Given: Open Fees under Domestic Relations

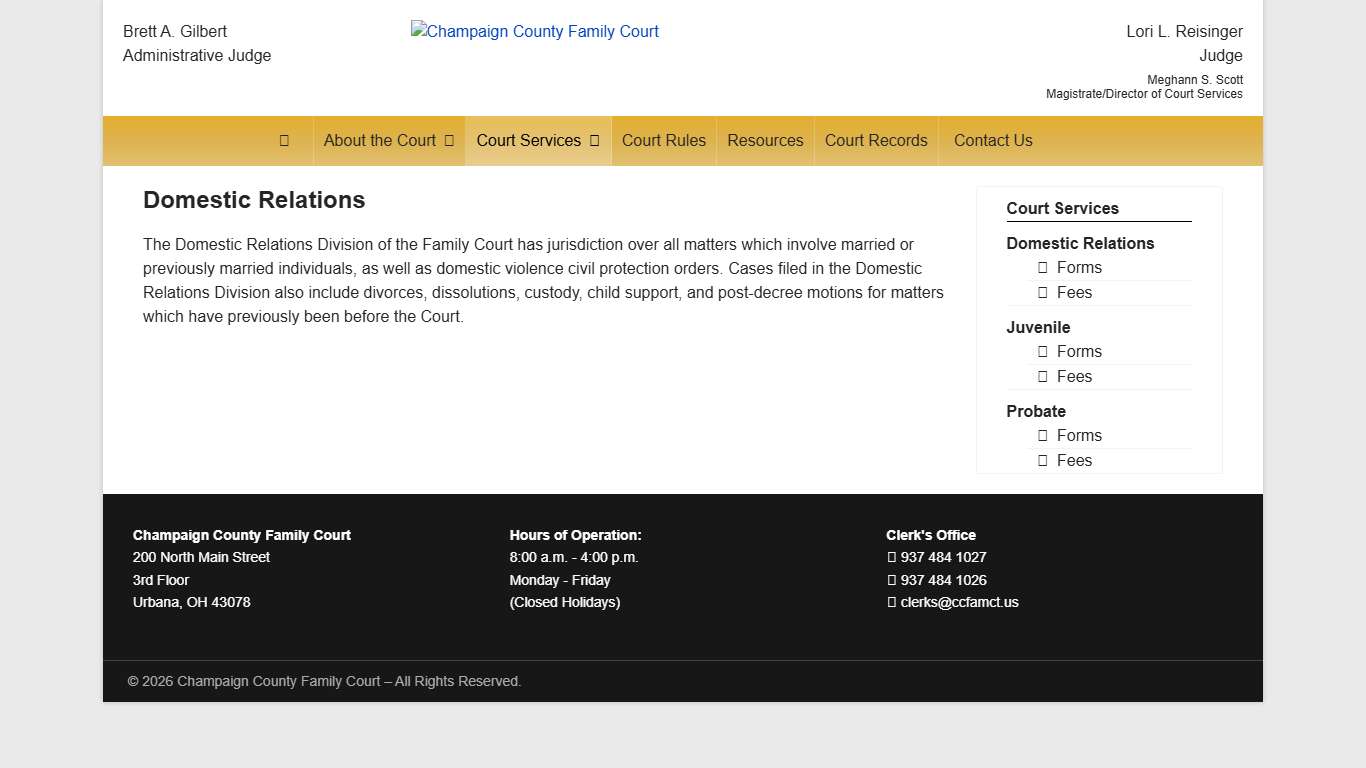Looking at the screenshot, I should coord(1074,293).
